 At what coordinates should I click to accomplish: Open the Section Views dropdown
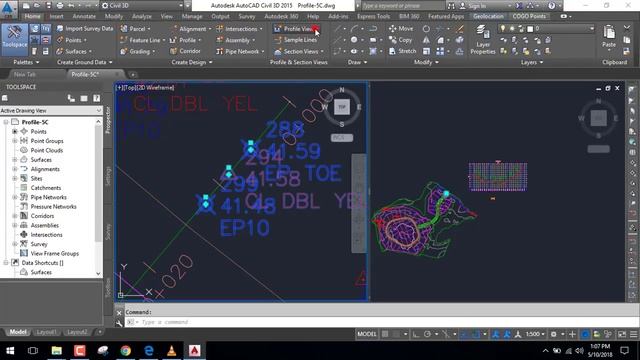(x=299, y=51)
